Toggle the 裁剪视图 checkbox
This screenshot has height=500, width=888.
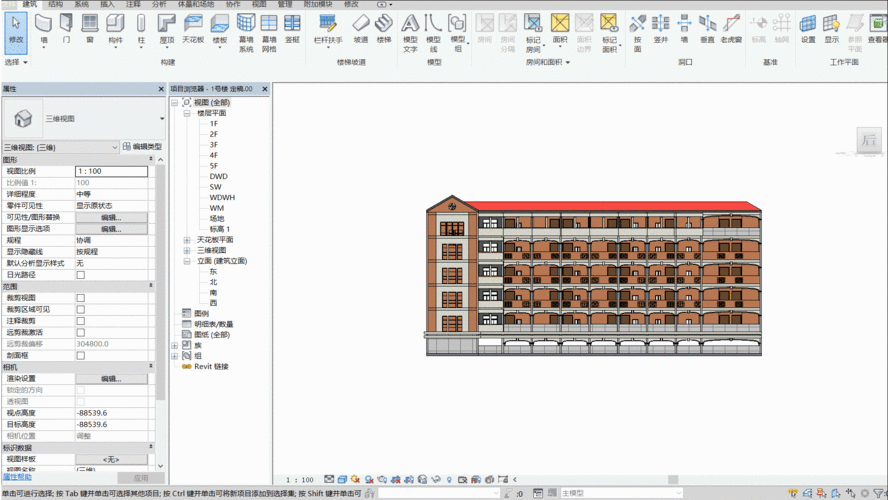81,298
